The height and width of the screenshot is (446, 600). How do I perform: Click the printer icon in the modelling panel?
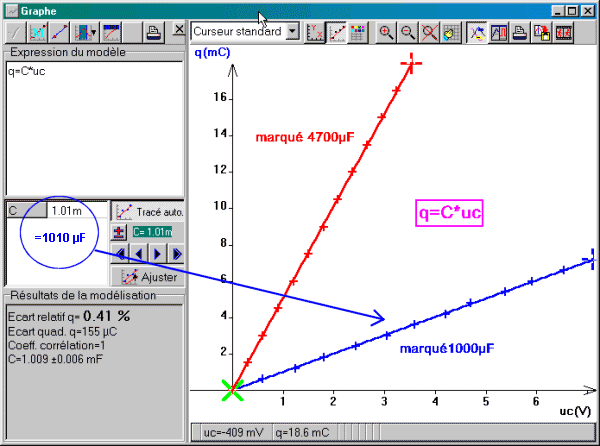tap(154, 32)
